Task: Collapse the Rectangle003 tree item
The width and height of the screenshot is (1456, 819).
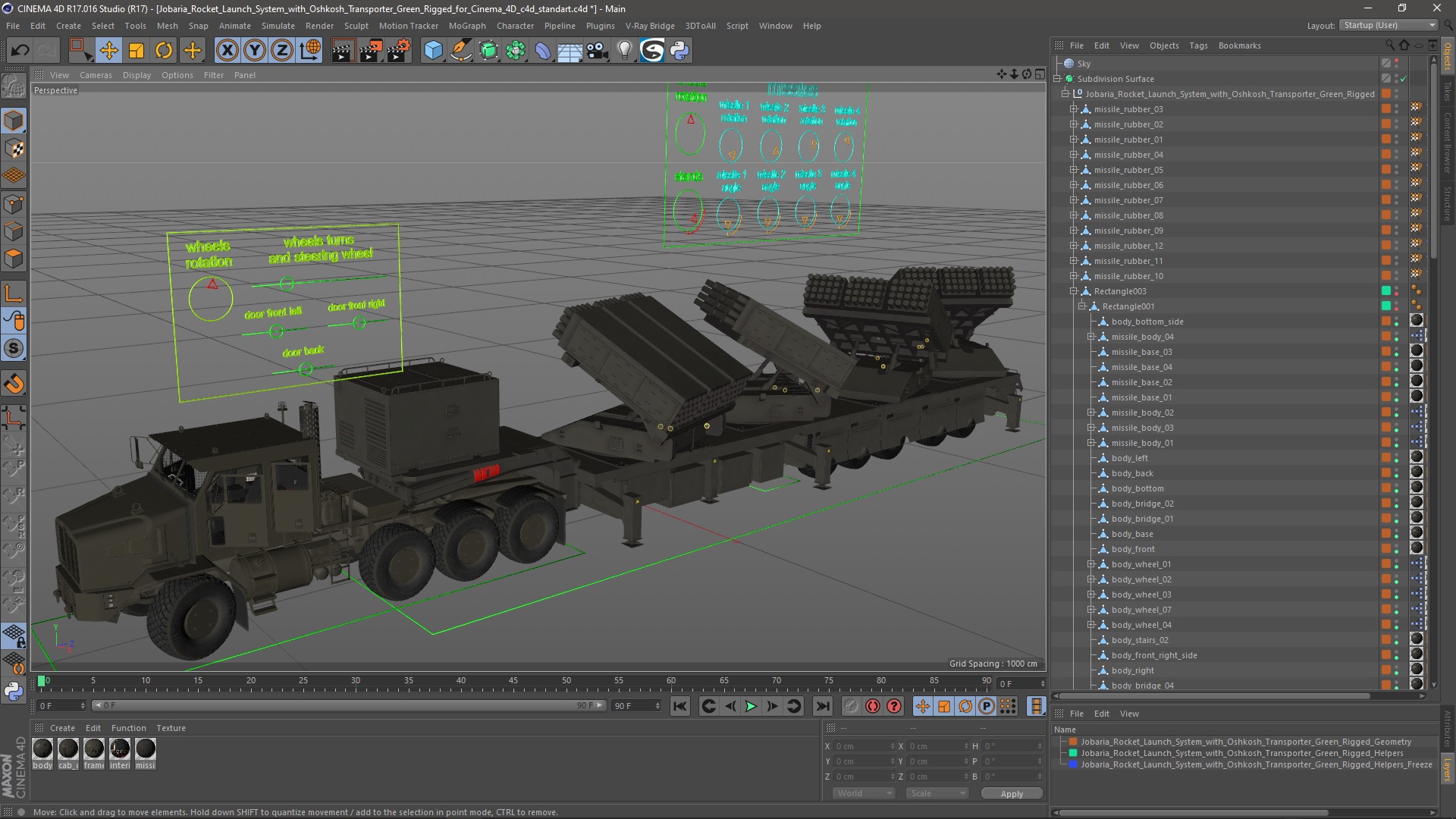Action: pyautogui.click(x=1074, y=291)
